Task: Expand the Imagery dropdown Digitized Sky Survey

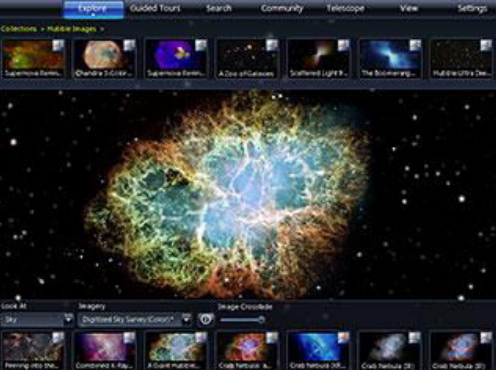Action: point(135,320)
